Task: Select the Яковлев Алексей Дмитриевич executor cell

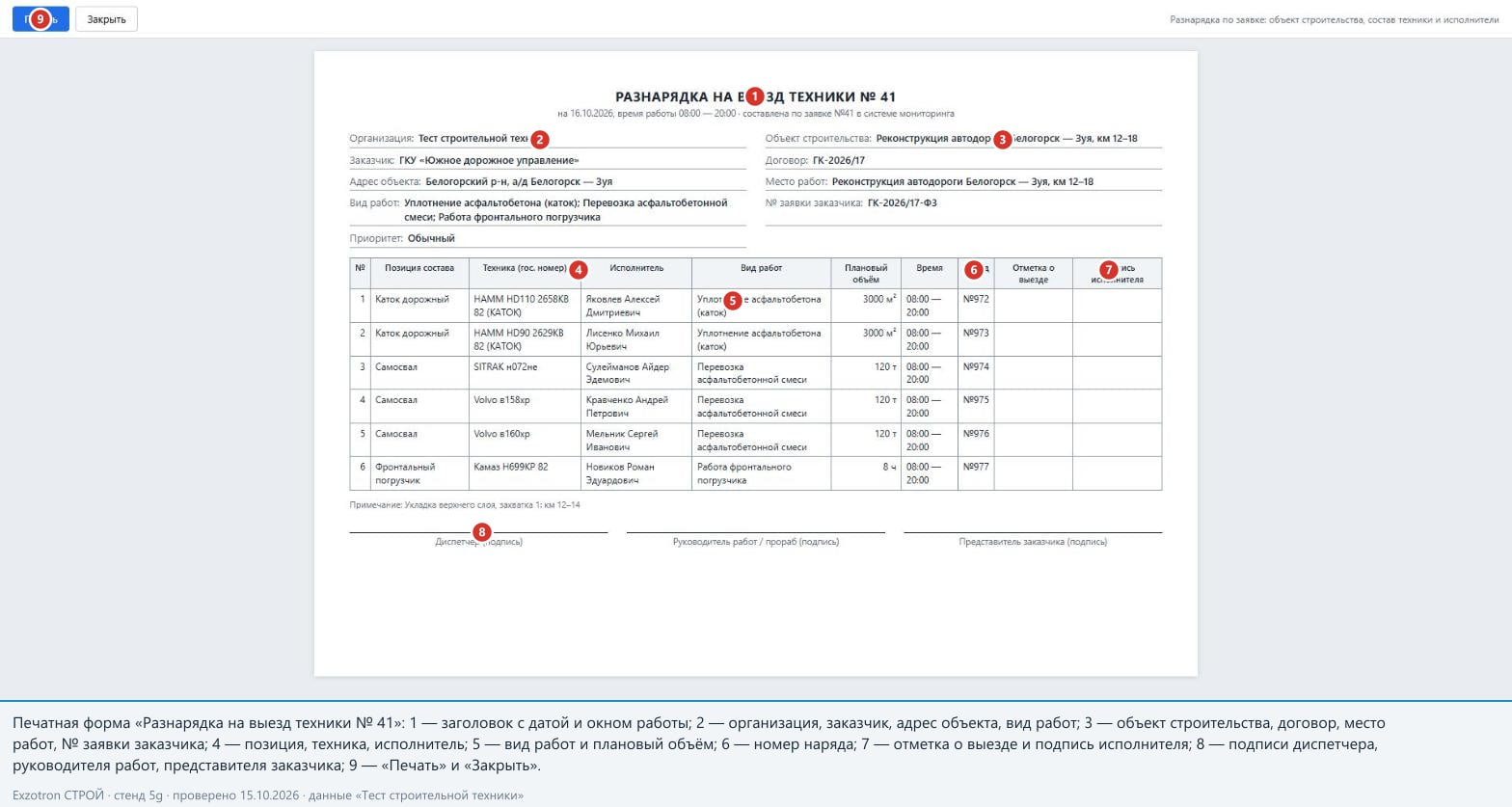Action: tap(636, 306)
